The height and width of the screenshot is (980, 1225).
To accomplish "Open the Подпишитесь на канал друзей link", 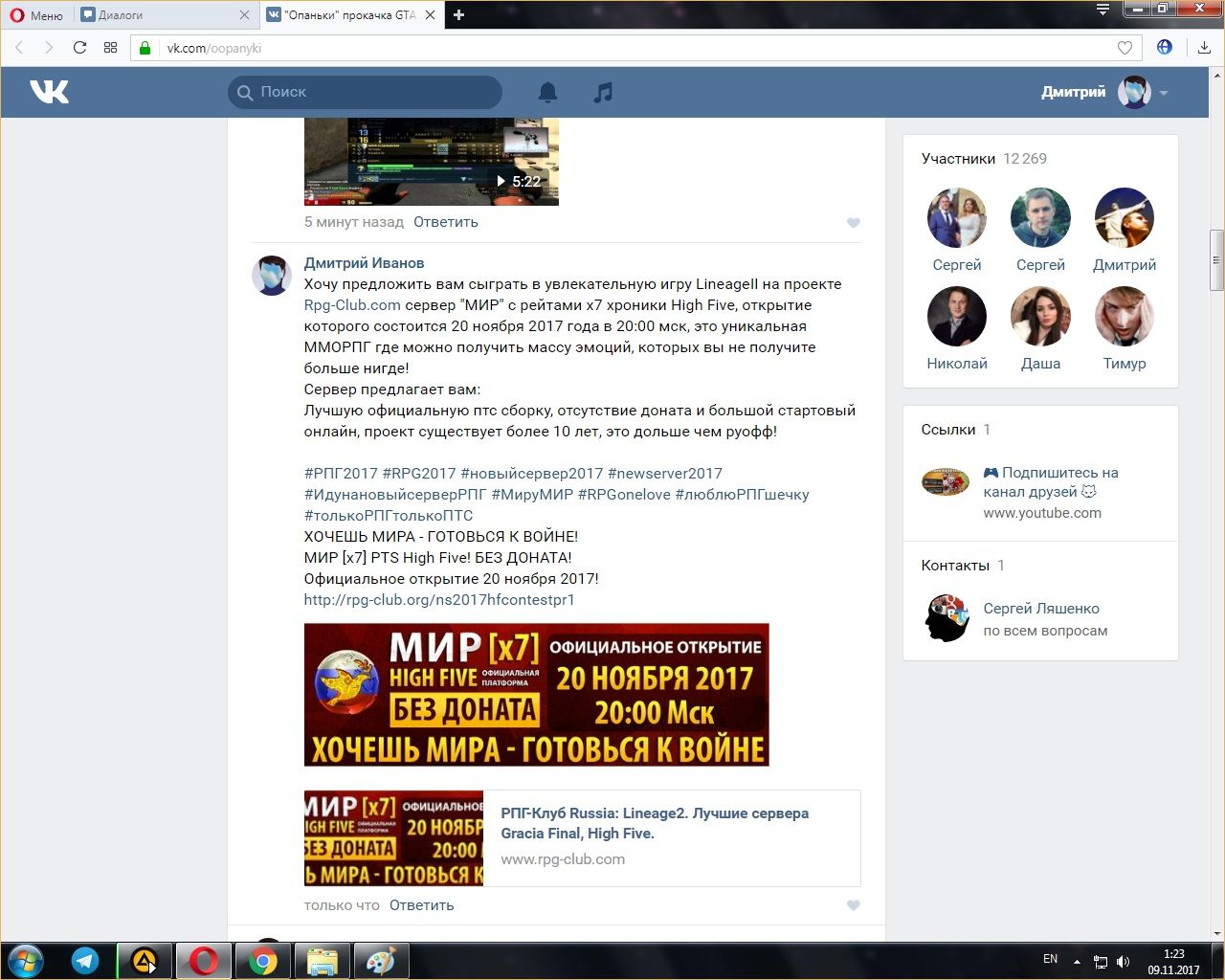I will coord(1051,482).
